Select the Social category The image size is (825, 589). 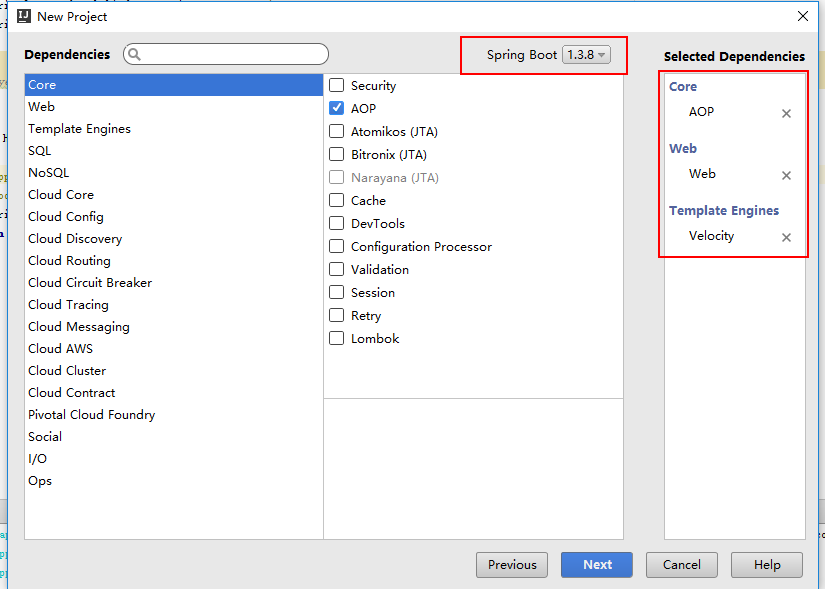[x=174, y=437]
